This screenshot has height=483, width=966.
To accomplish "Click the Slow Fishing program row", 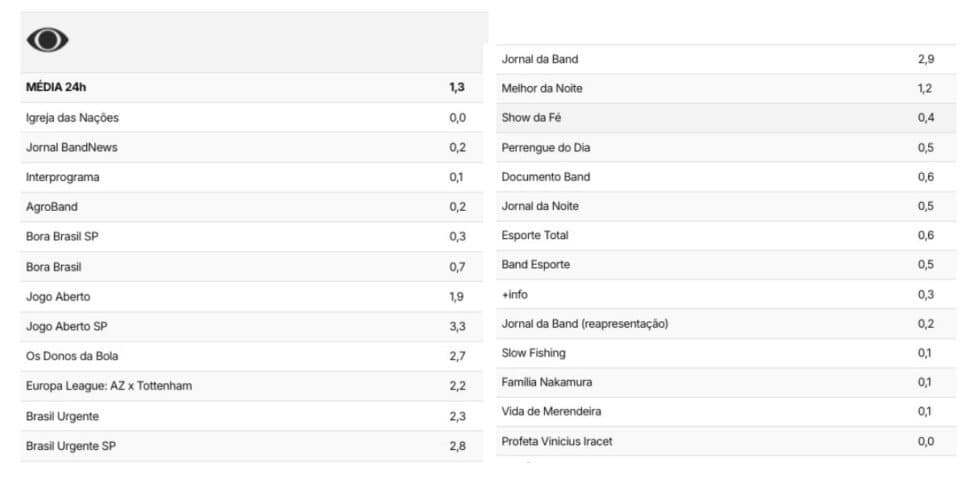I will [726, 353].
